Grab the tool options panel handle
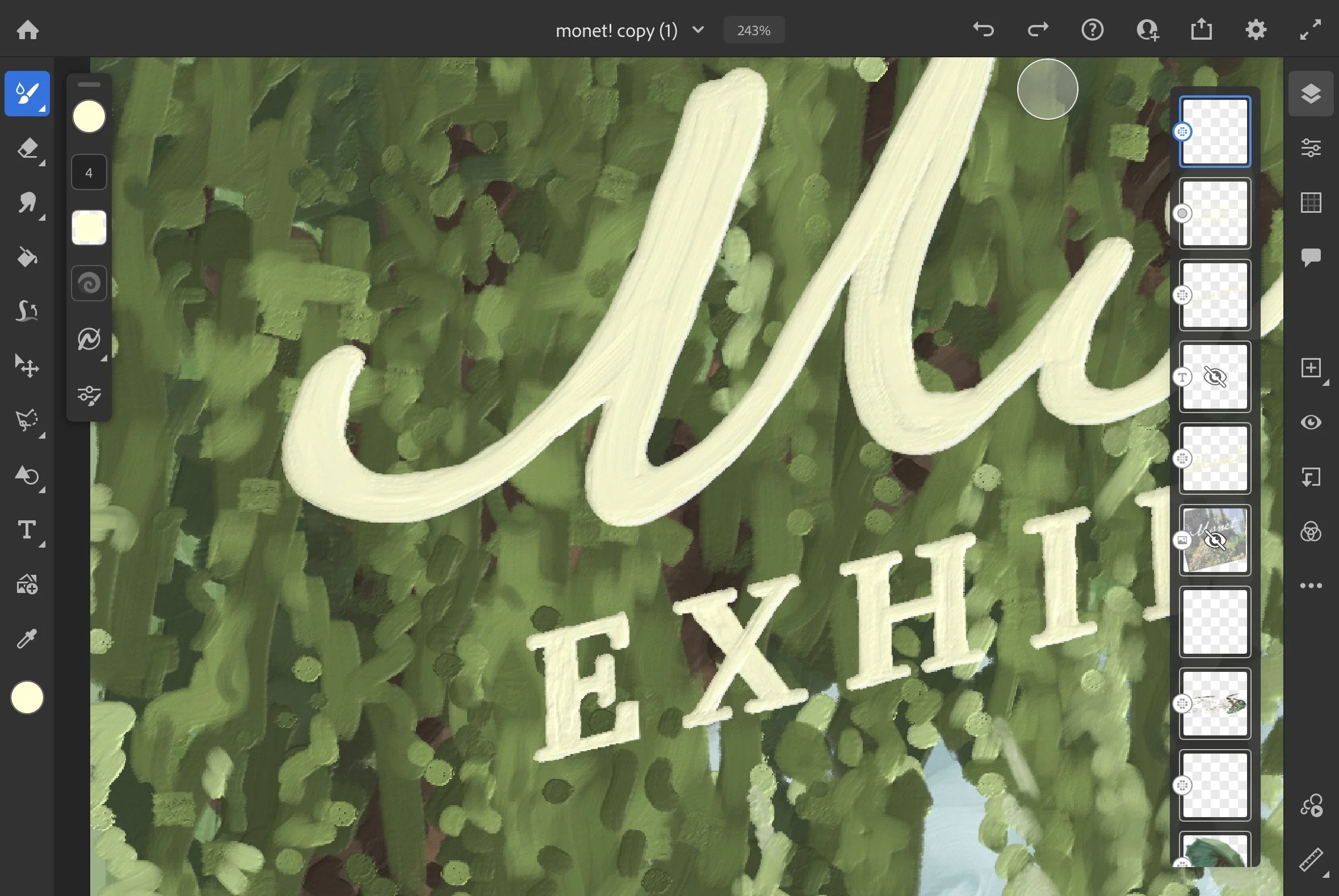1339x896 pixels. pyautogui.click(x=89, y=84)
